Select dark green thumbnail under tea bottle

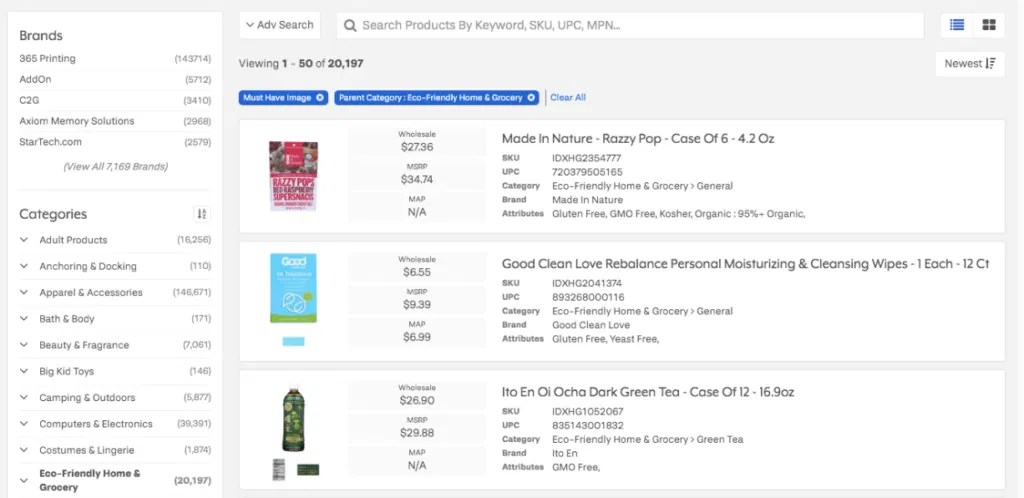click(308, 469)
